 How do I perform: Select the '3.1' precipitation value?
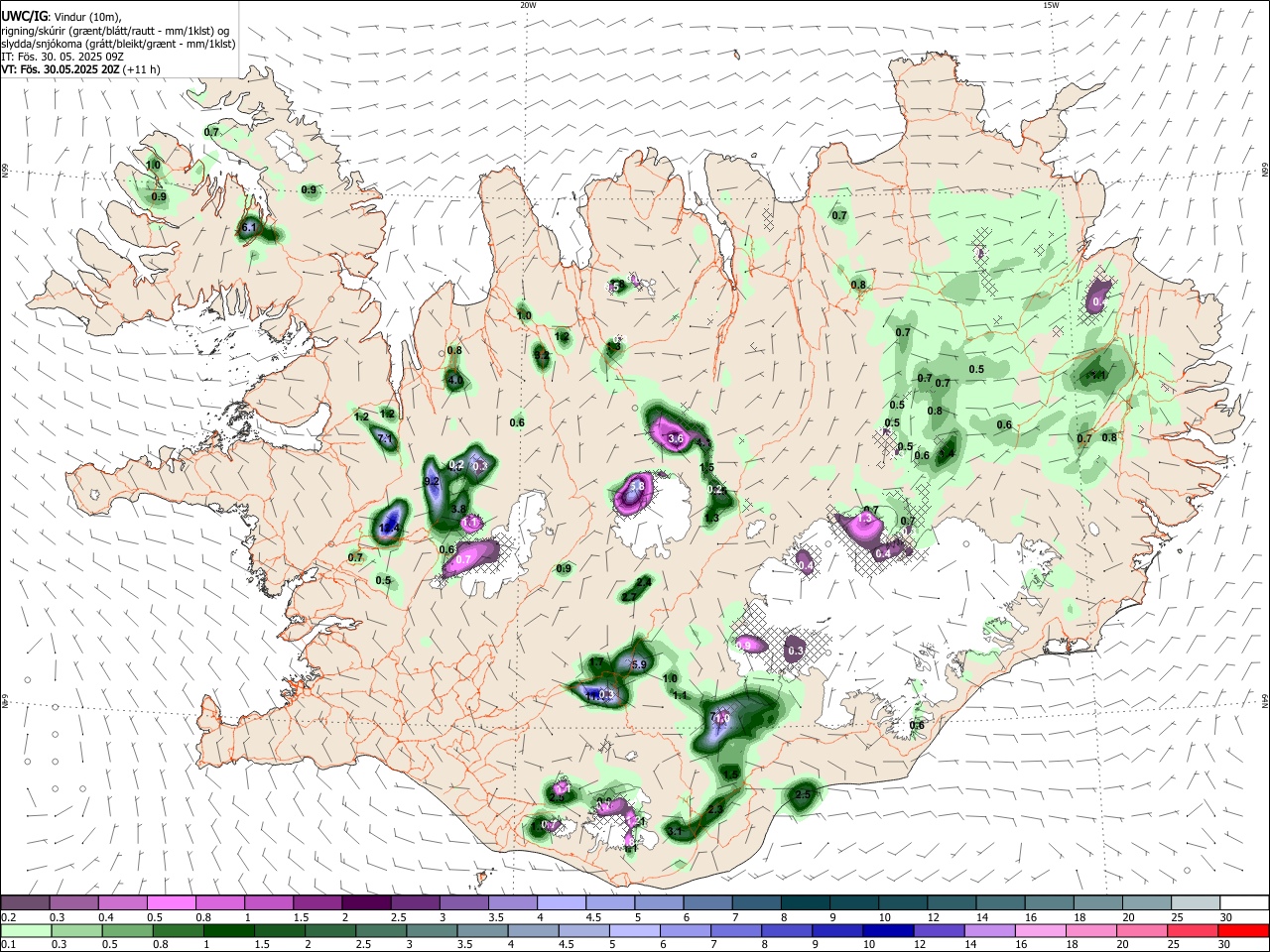[x=675, y=832]
